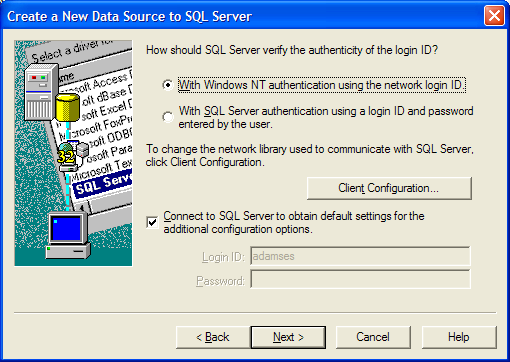Click the highlighted SQL Server entry in illustration
Image resolution: width=510 pixels, height=362 pixels.
tap(103, 184)
